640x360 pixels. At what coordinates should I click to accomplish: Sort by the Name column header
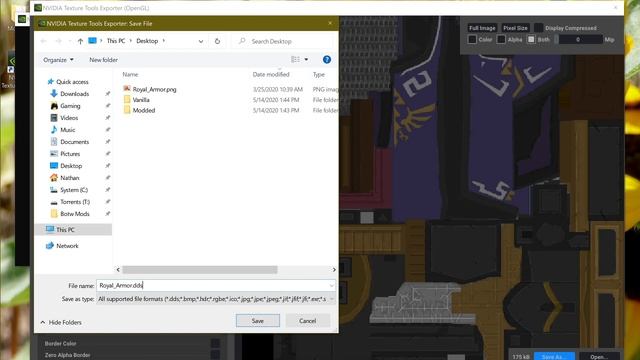(131, 74)
